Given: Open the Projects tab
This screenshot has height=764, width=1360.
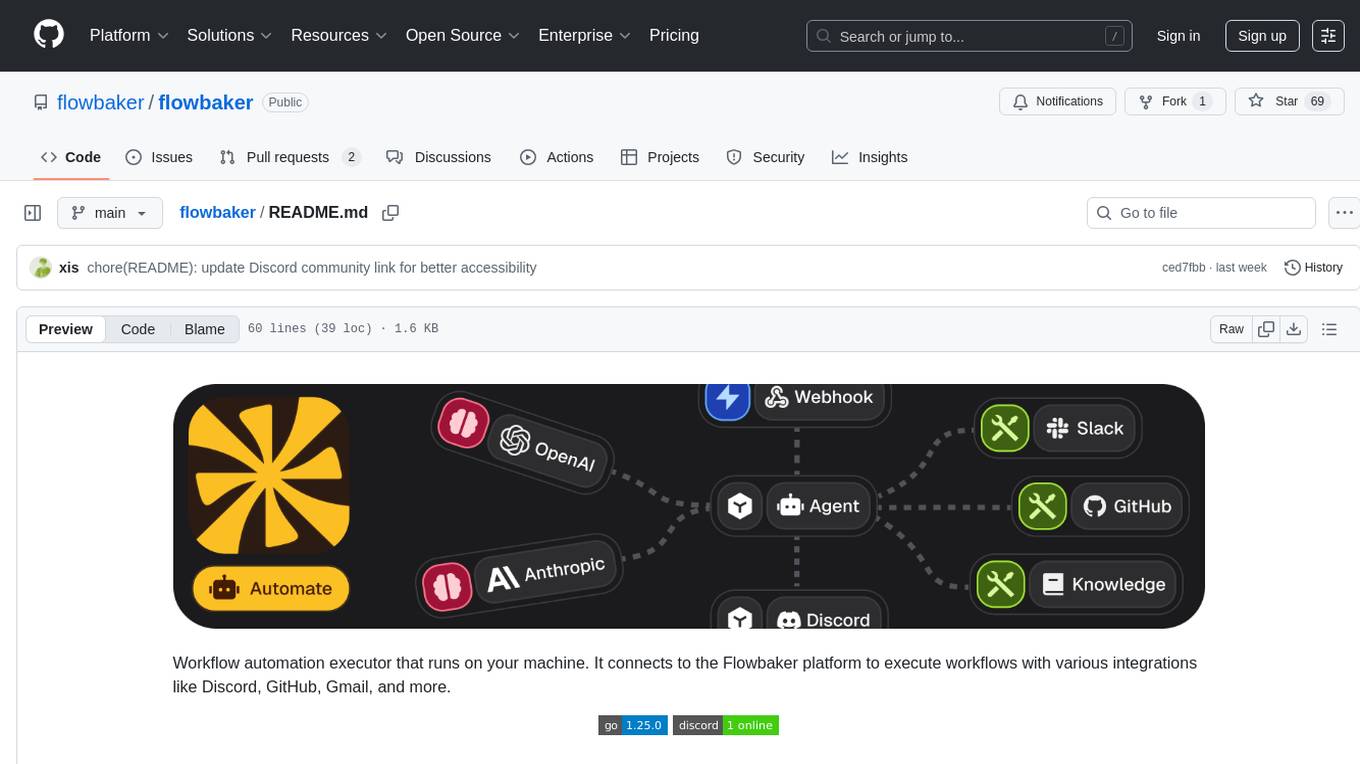Looking at the screenshot, I should (660, 157).
